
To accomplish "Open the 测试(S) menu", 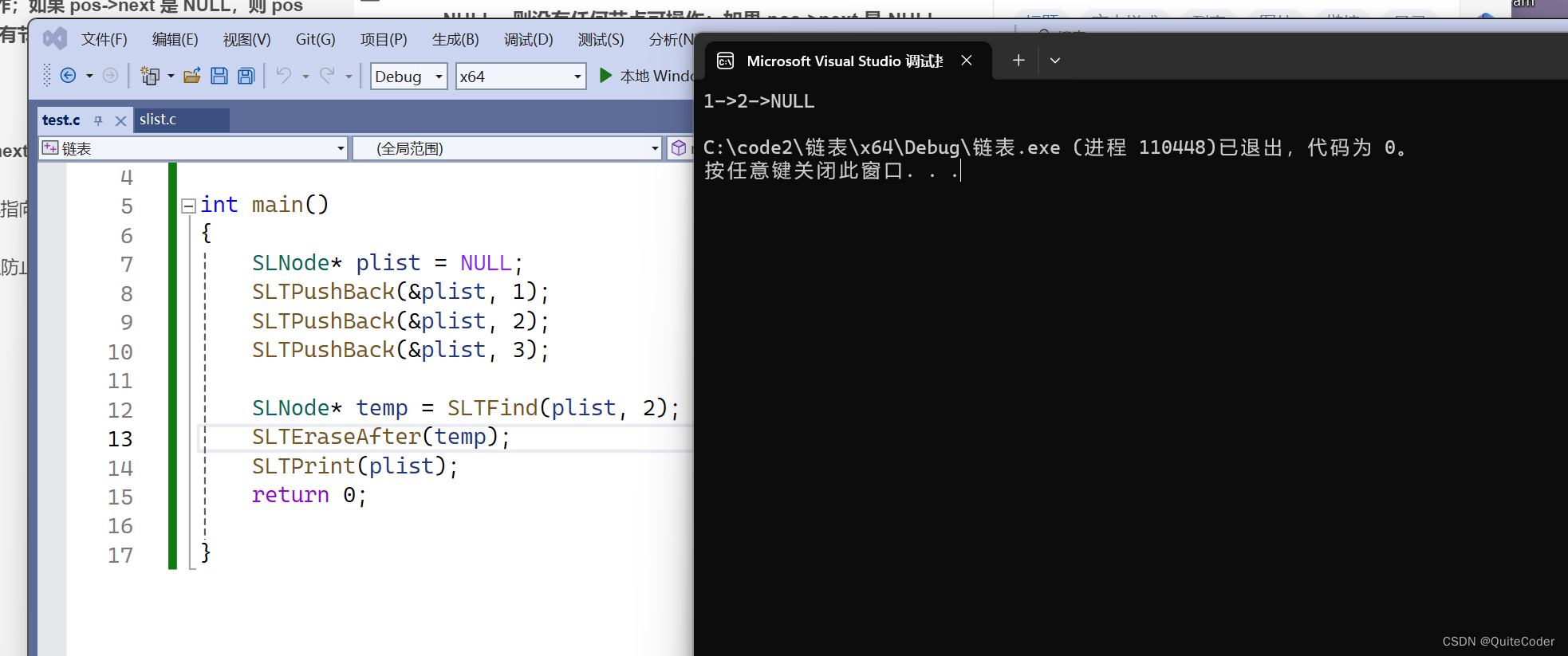I will 601,39.
